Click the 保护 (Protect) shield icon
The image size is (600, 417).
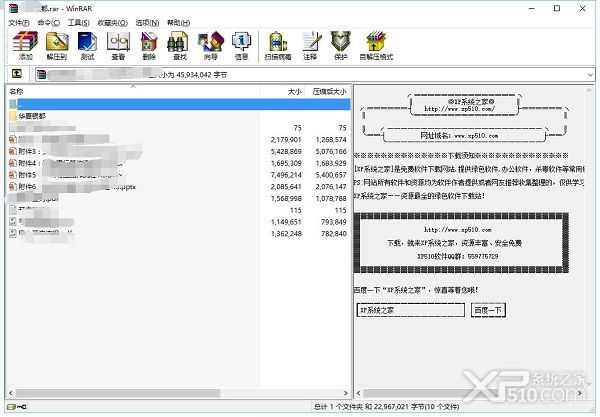tap(341, 42)
